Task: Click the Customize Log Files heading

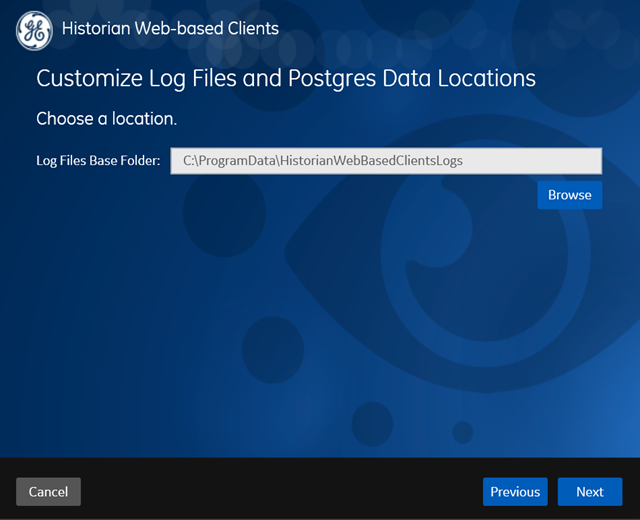Action: pos(286,78)
